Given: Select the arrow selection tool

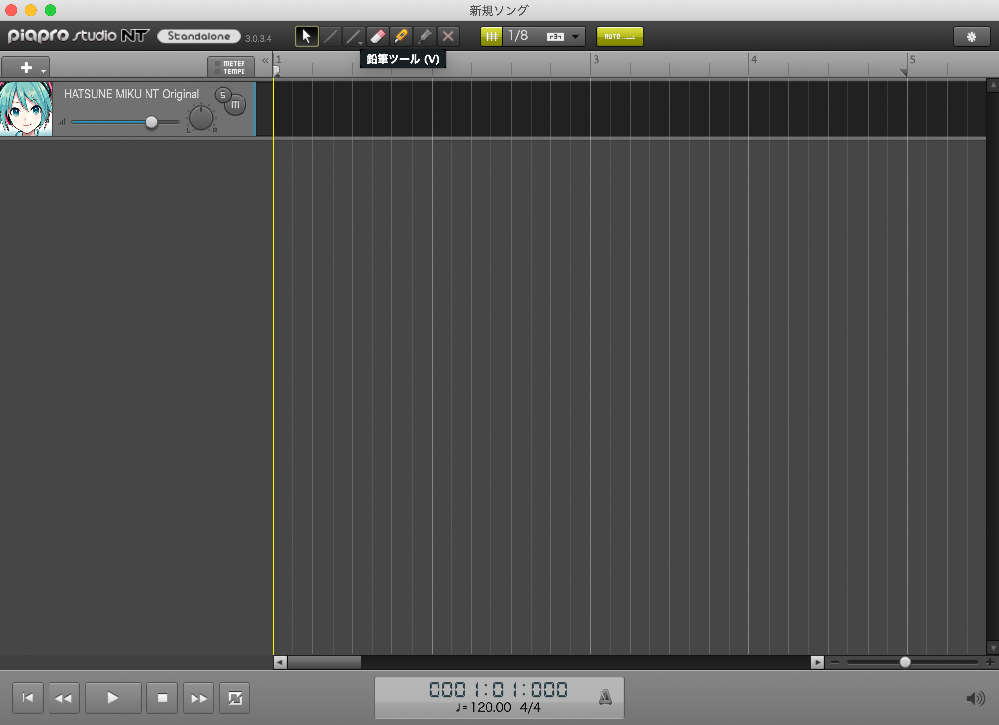Looking at the screenshot, I should [306, 36].
